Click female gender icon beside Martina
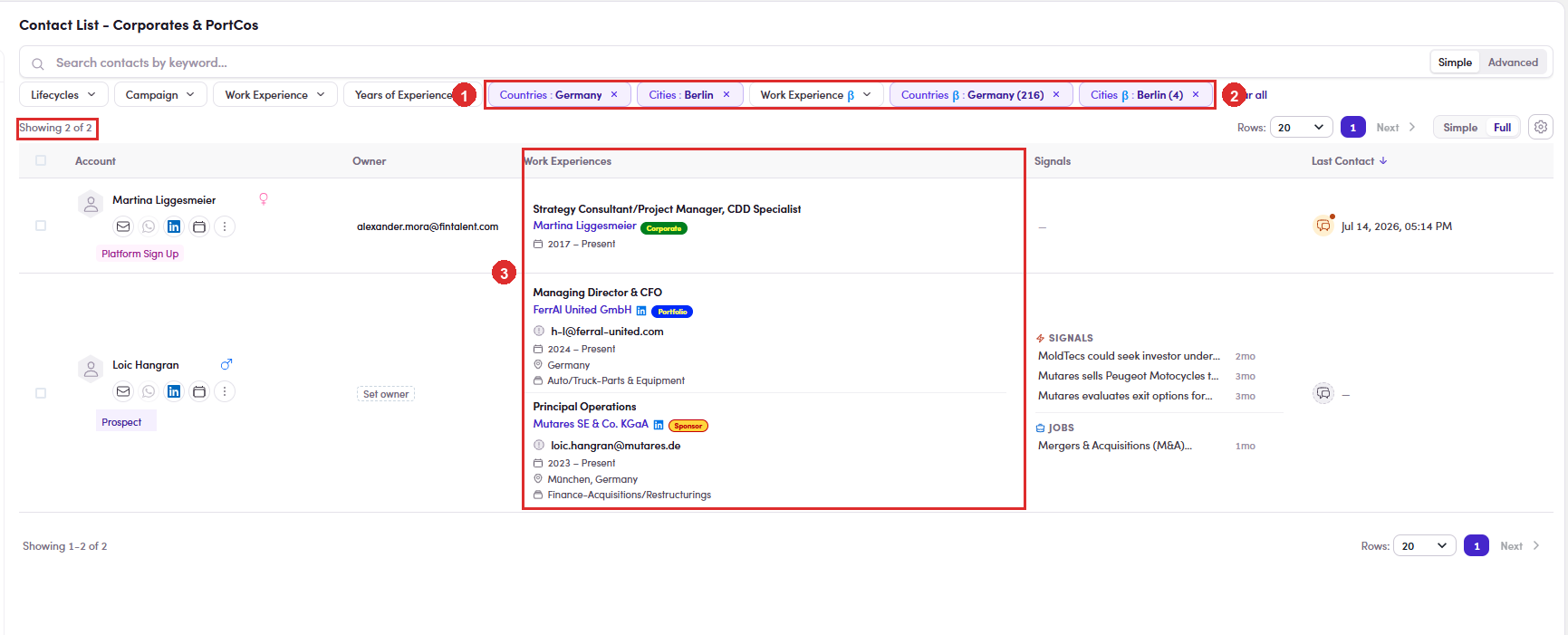Viewport: 1568px width, 635px height. pyautogui.click(x=264, y=198)
